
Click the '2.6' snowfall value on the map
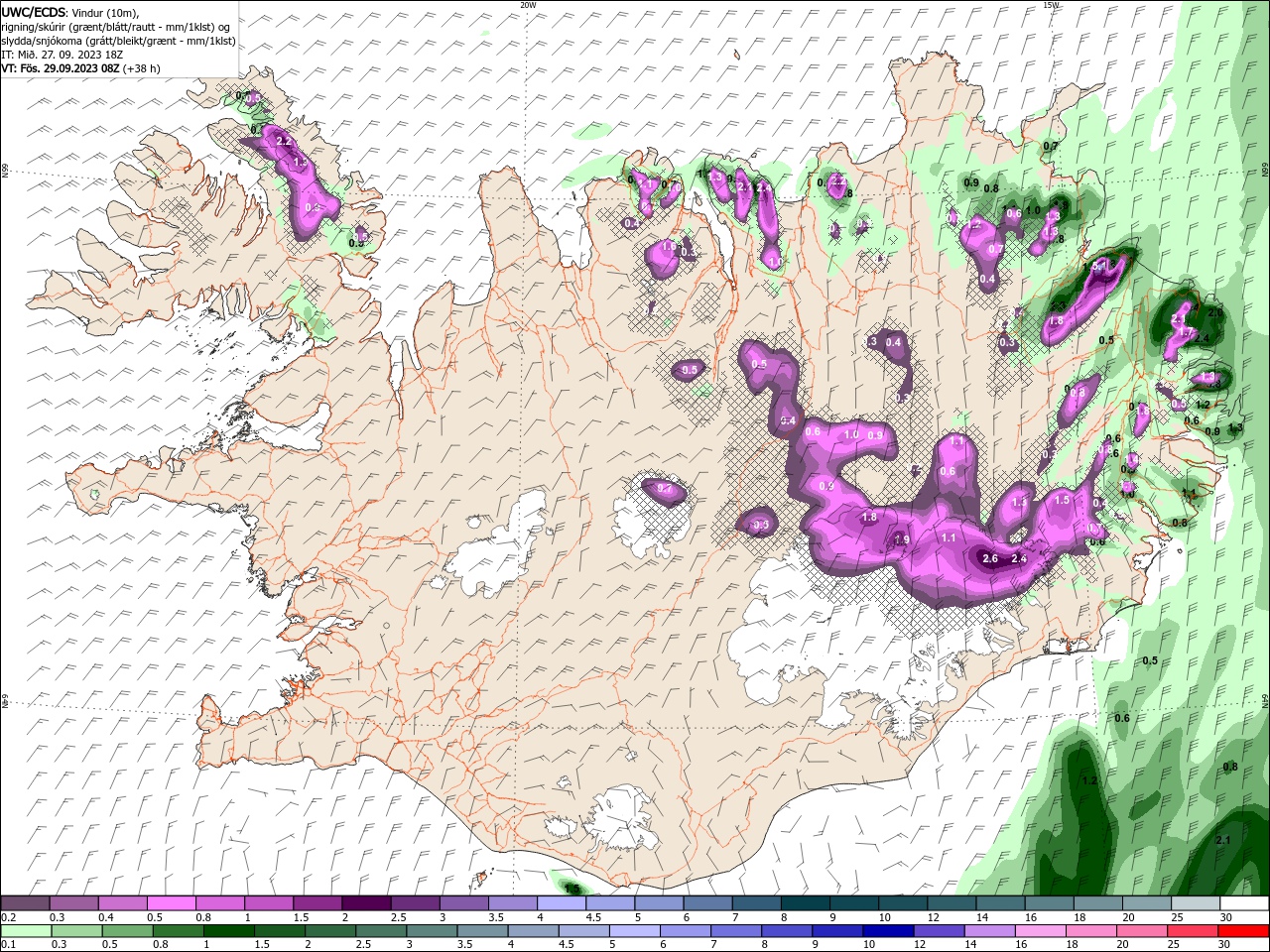click(x=989, y=558)
